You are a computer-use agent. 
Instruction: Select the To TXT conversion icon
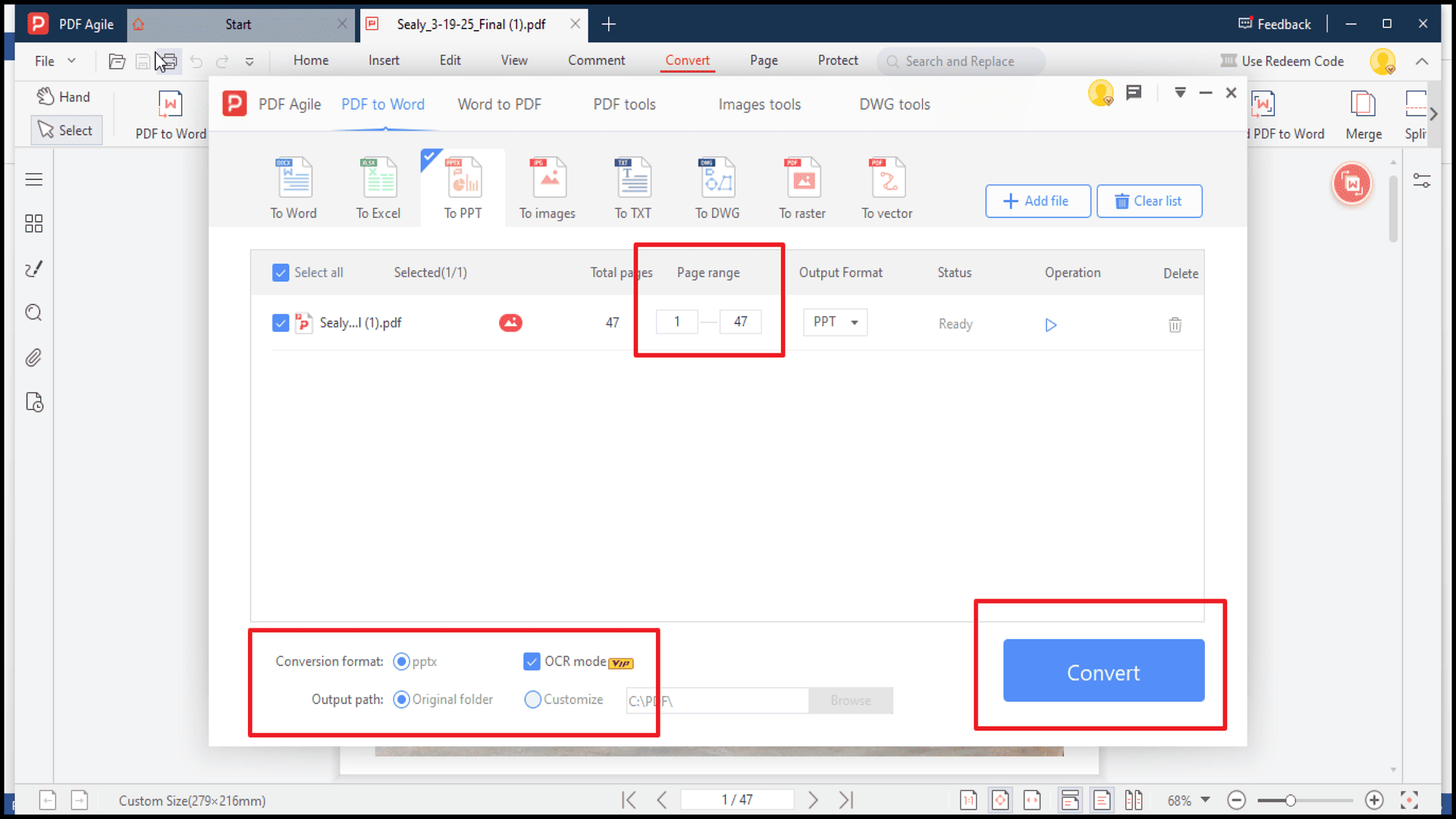pos(633,187)
